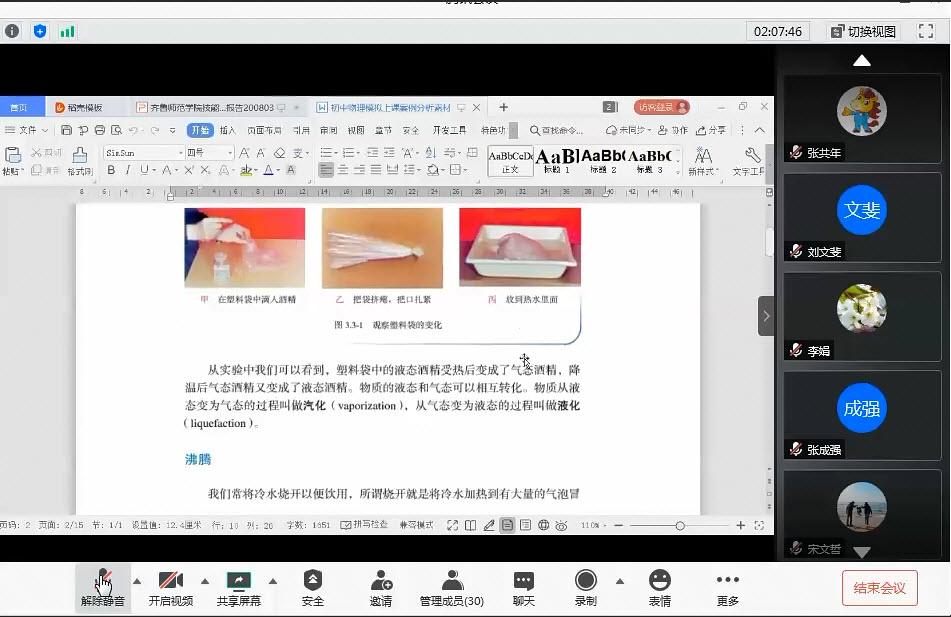Expand video options arrow beside 开启视频

[205, 581]
